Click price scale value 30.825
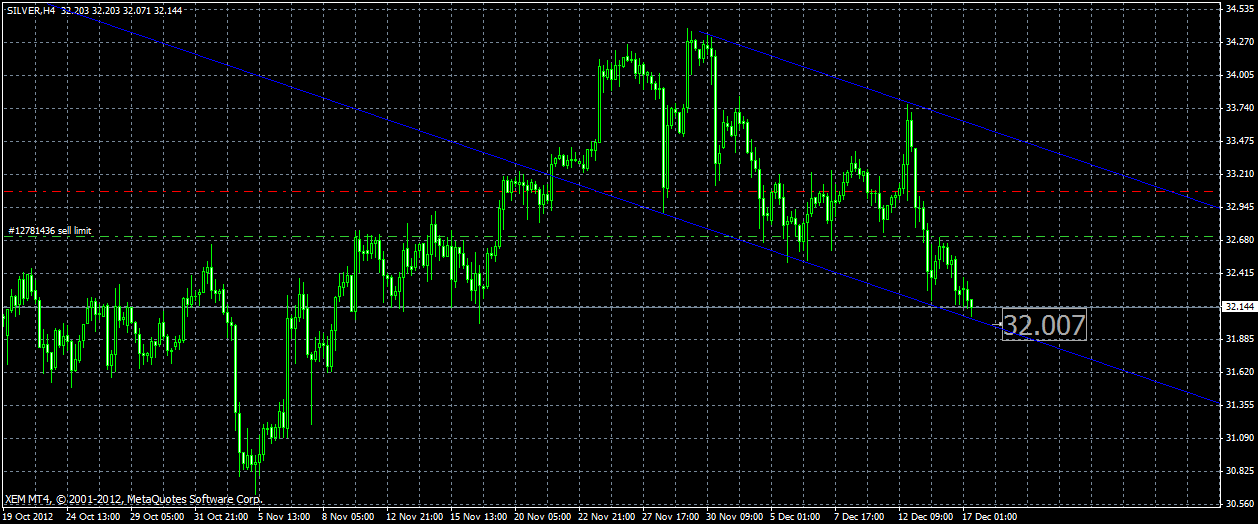 click(1241, 470)
